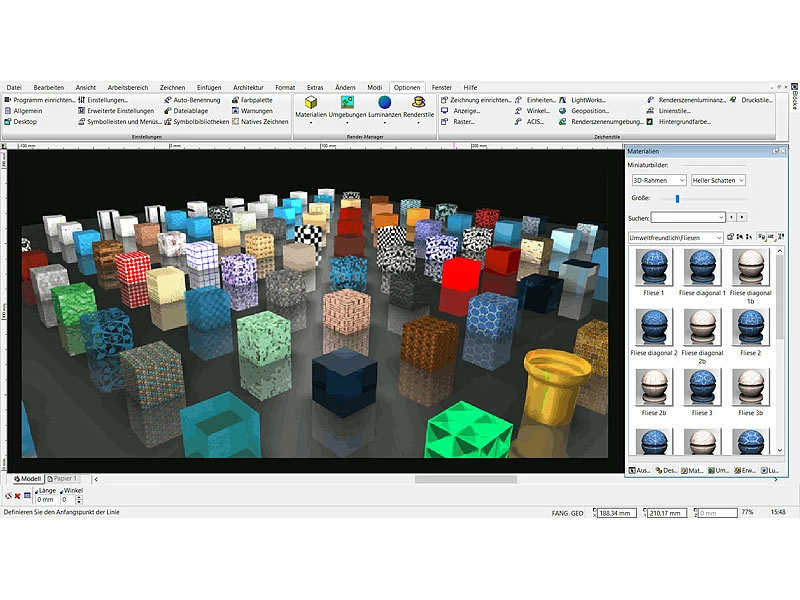Click the Umgebungen environment icon

(x=347, y=103)
